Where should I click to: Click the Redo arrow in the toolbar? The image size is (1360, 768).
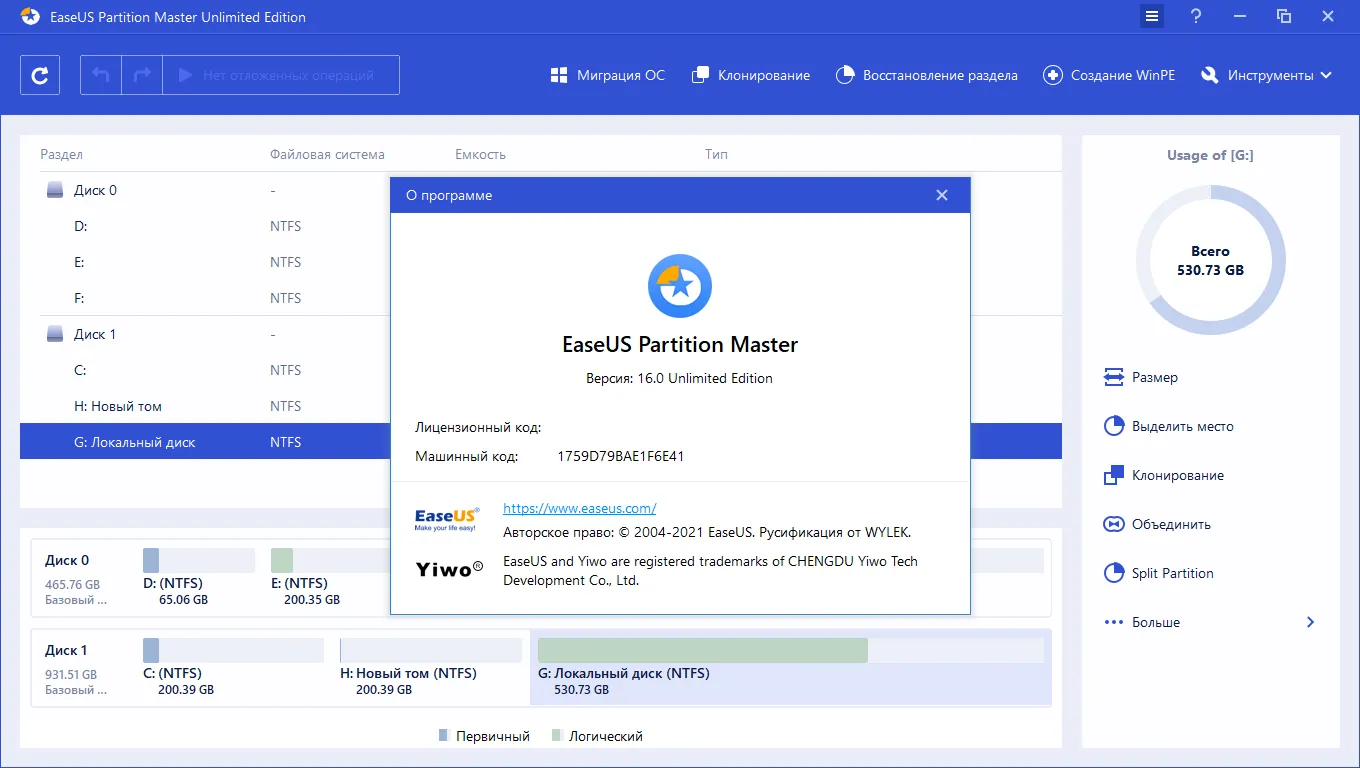pyautogui.click(x=142, y=75)
